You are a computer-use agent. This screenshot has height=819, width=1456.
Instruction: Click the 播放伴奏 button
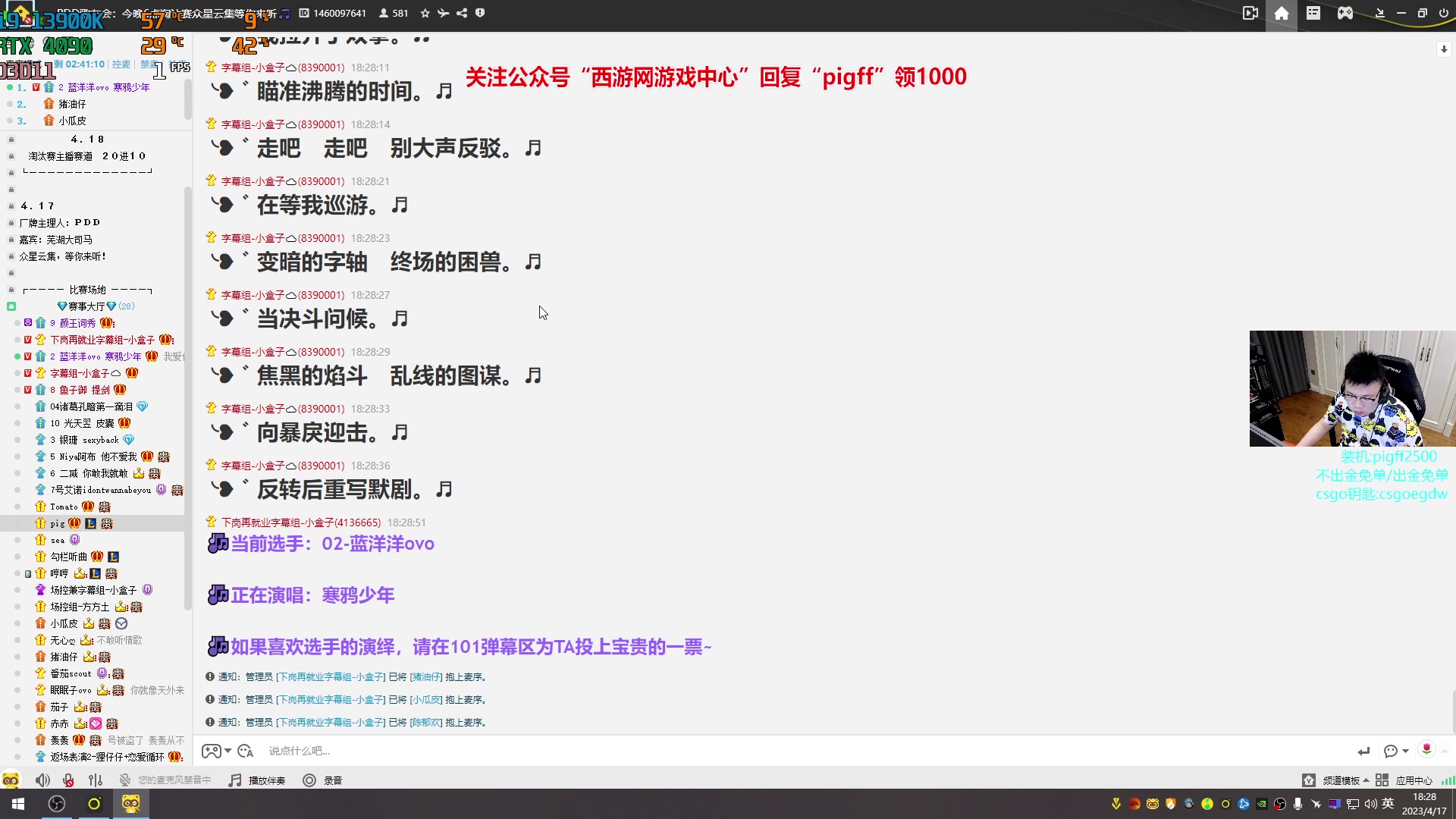pyautogui.click(x=257, y=780)
